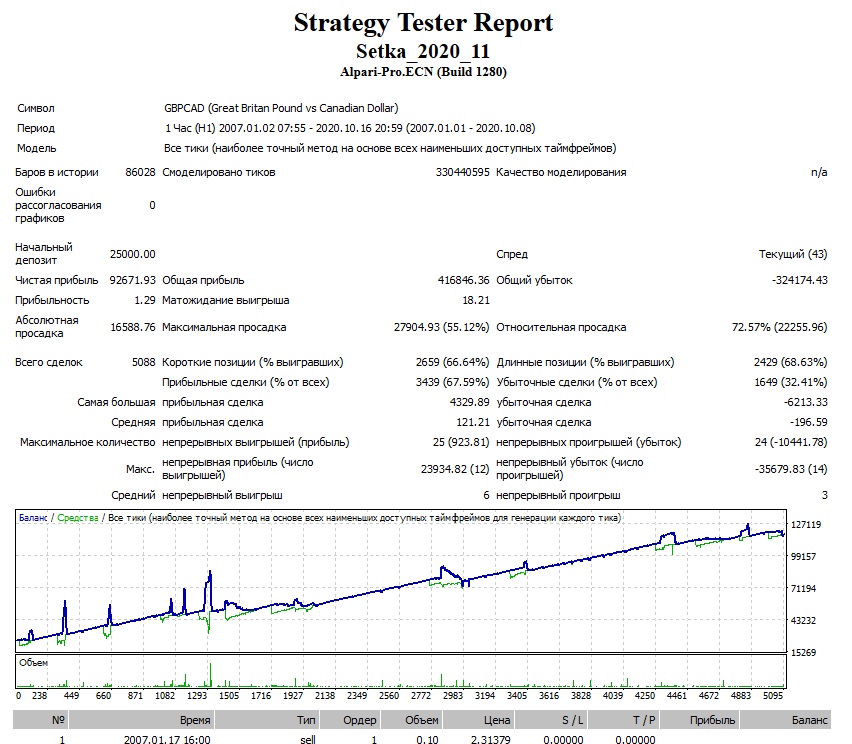Click maximal drawdown value 27904.93 (55.12%)
The image size is (852, 744).
[x=442, y=327]
